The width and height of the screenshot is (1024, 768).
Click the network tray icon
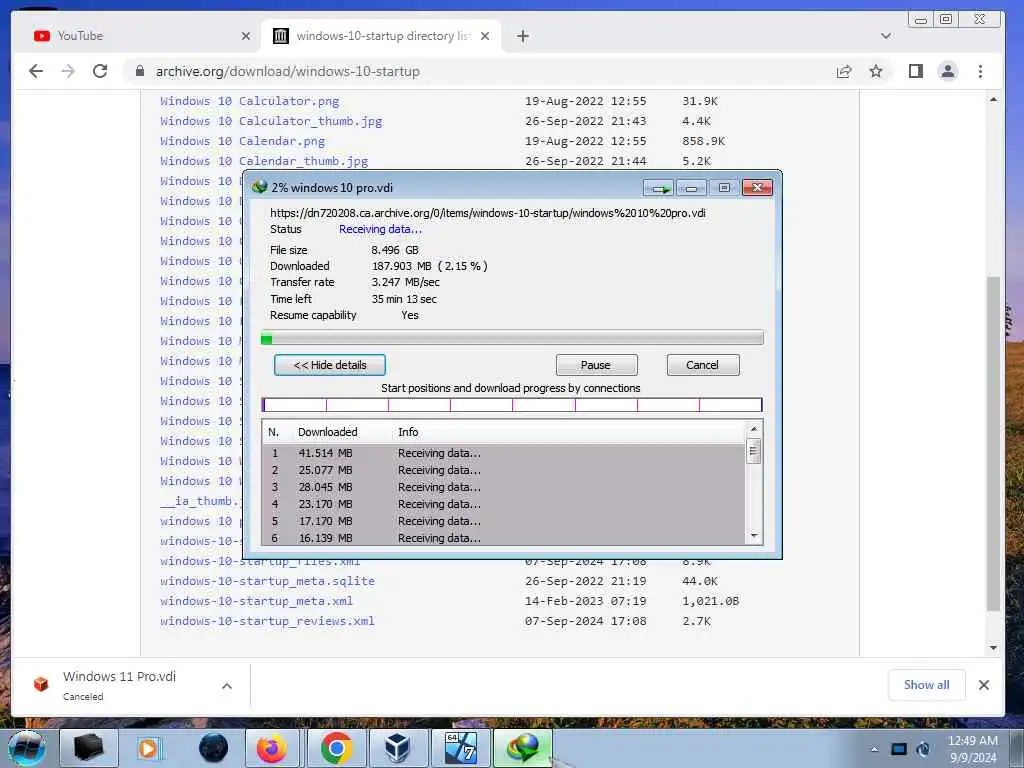pos(899,749)
